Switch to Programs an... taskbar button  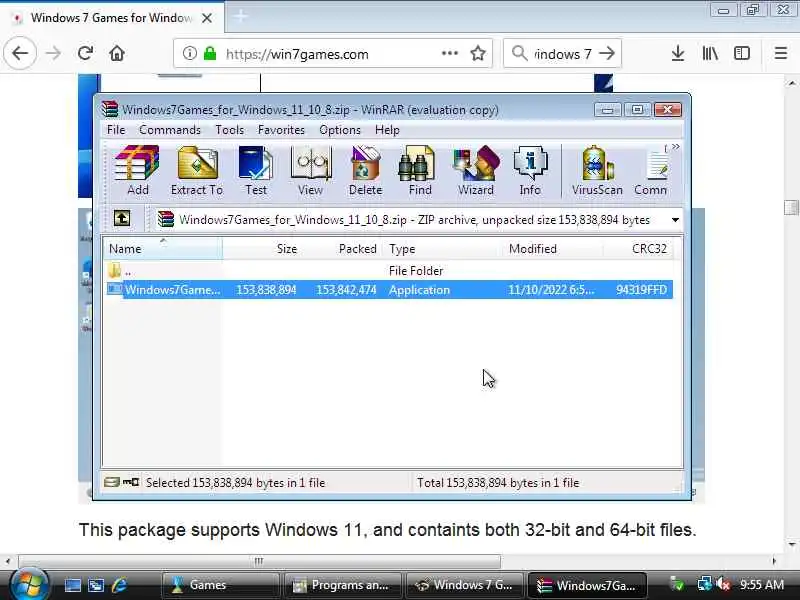pyautogui.click(x=342, y=585)
